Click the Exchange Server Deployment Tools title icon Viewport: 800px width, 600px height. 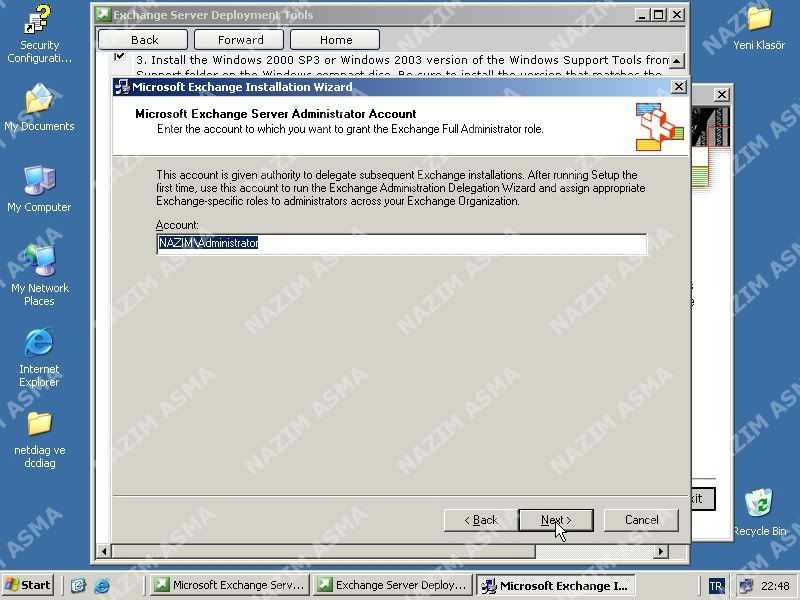coord(104,14)
